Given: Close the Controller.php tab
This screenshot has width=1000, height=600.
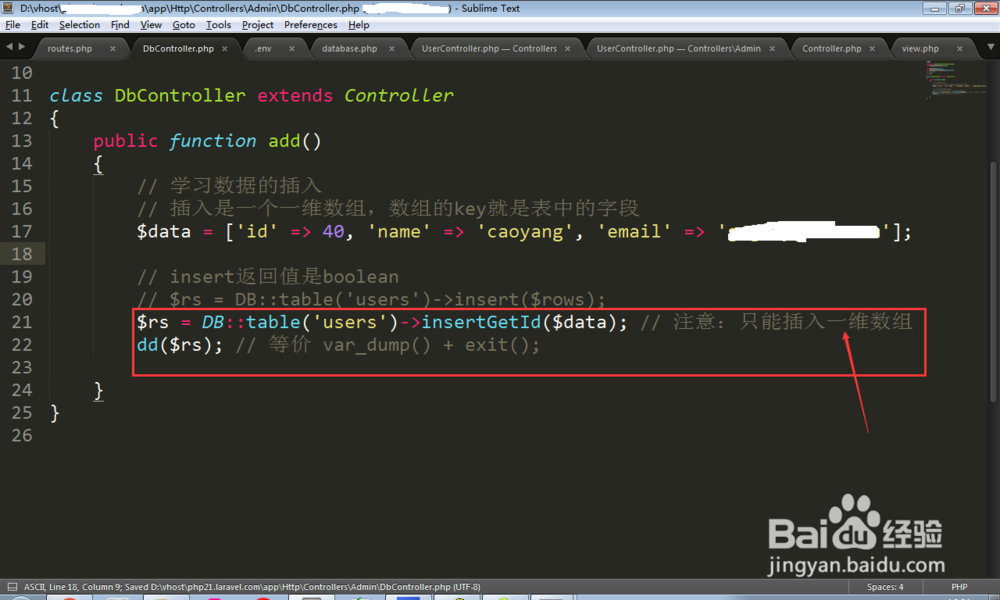Looking at the screenshot, I should pyautogui.click(x=872, y=48).
